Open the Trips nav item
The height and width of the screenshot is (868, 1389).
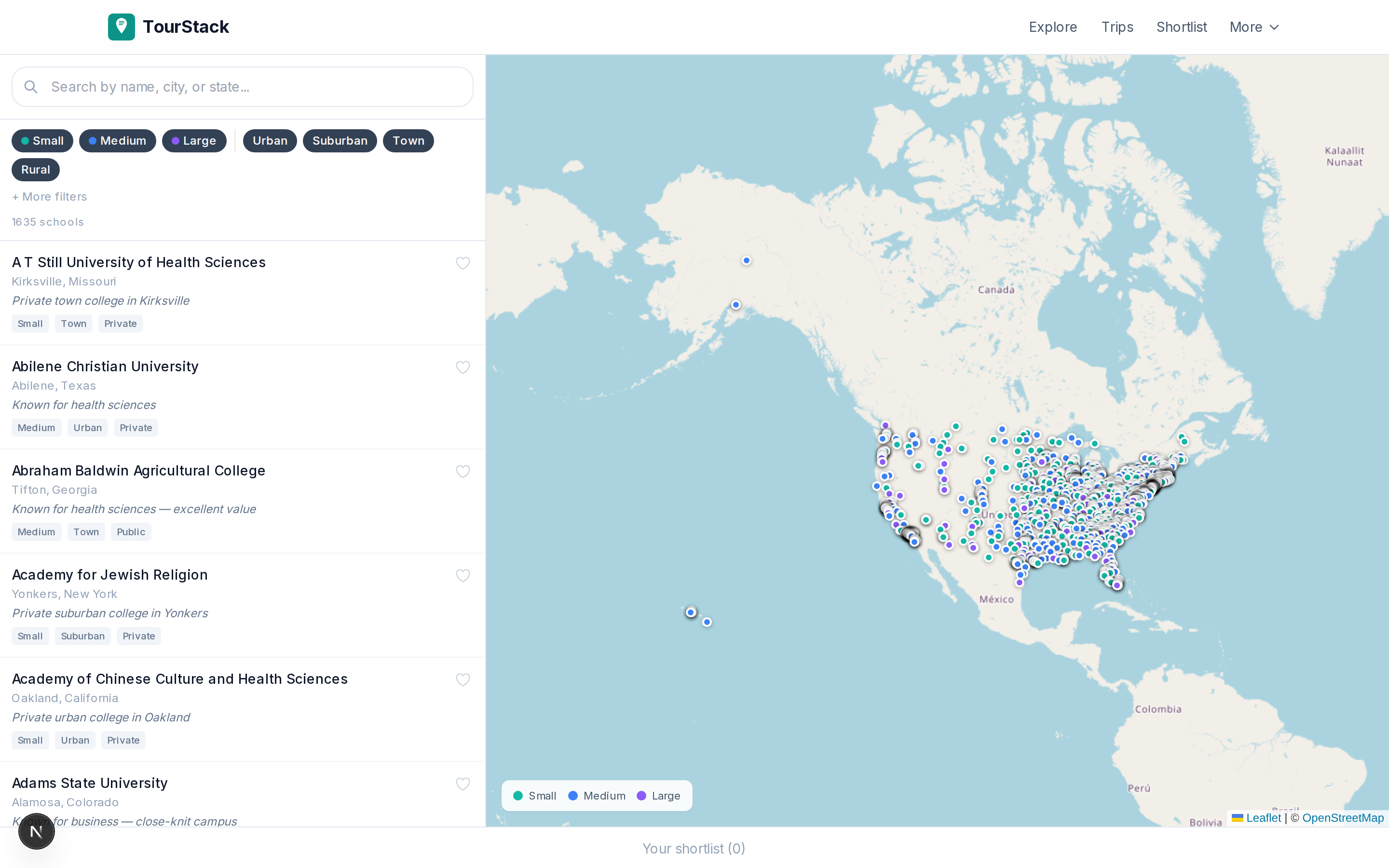pyautogui.click(x=1117, y=27)
